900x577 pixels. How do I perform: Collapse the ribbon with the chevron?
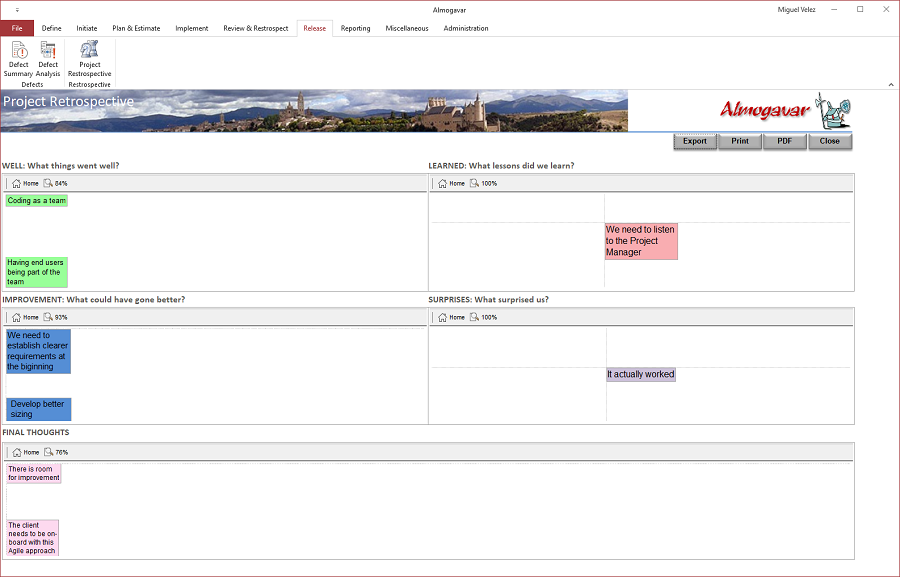pos(891,84)
